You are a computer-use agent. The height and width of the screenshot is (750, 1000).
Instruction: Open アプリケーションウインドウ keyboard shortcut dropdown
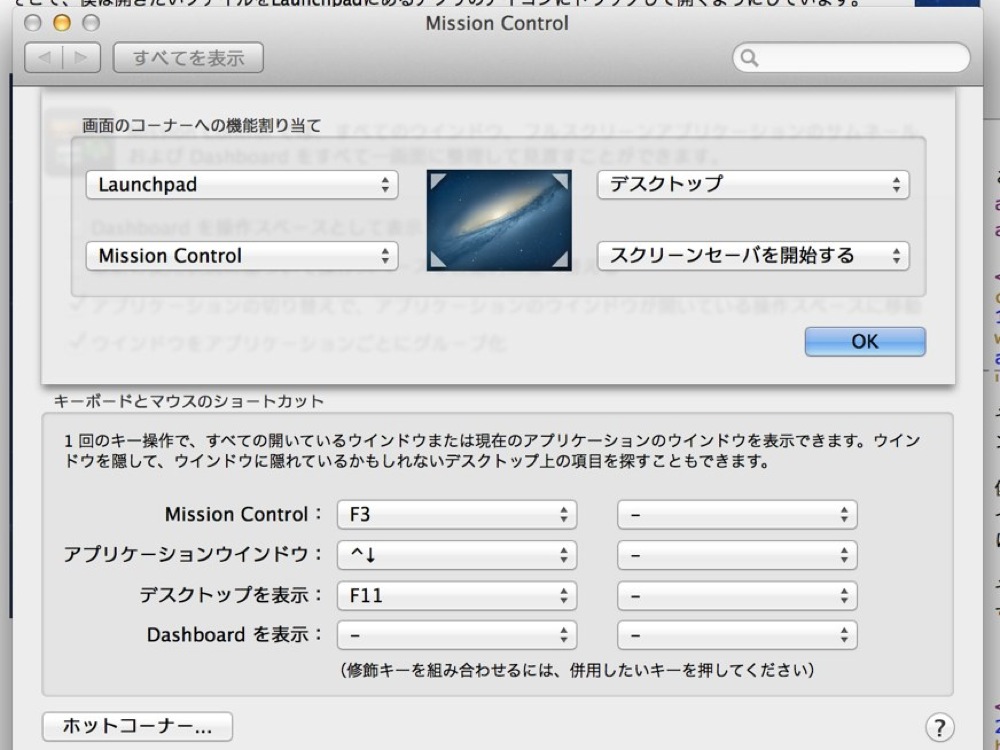click(x=457, y=555)
